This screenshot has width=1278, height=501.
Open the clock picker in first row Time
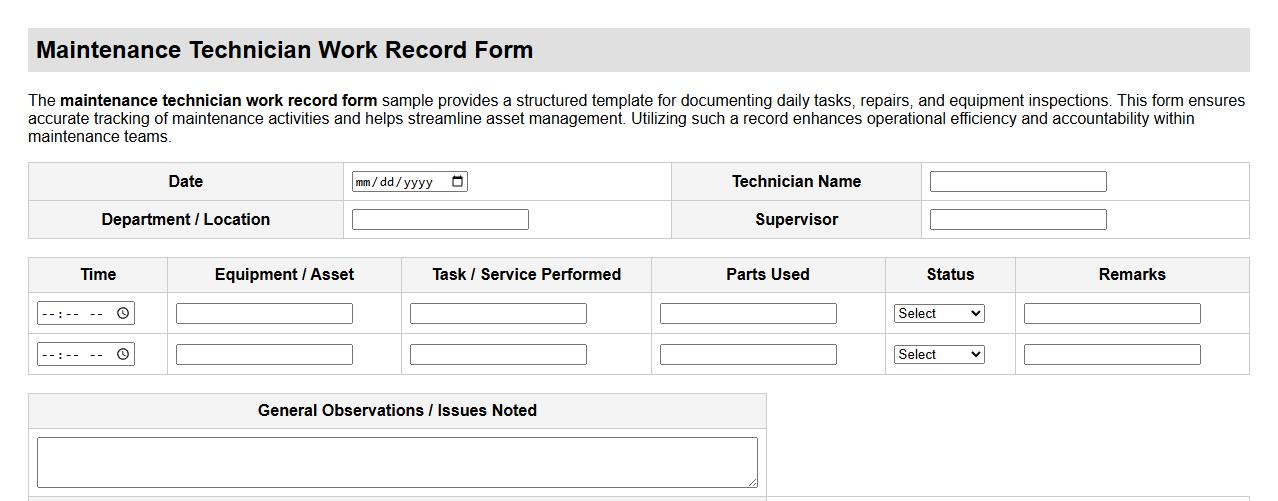tap(123, 313)
